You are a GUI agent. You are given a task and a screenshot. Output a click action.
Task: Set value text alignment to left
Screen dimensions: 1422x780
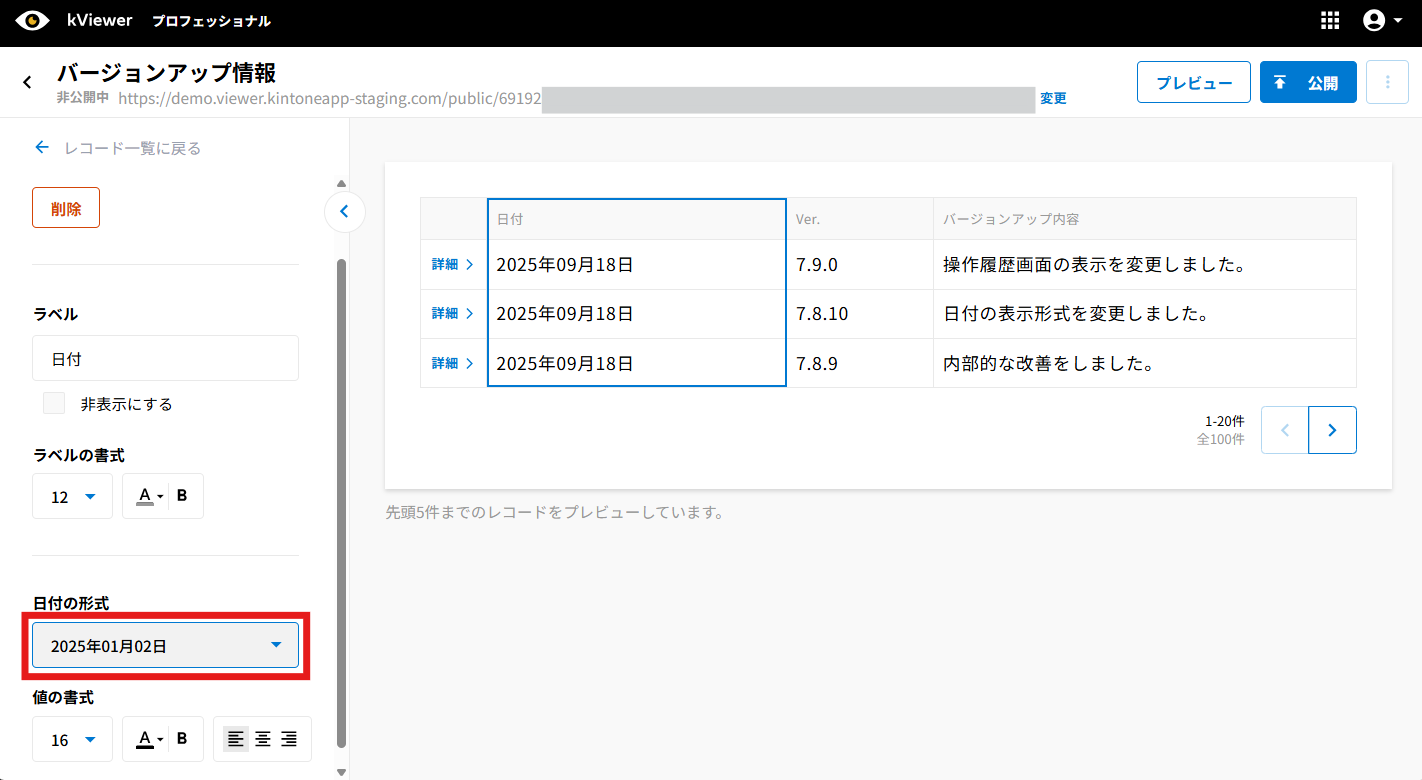pyautogui.click(x=236, y=739)
